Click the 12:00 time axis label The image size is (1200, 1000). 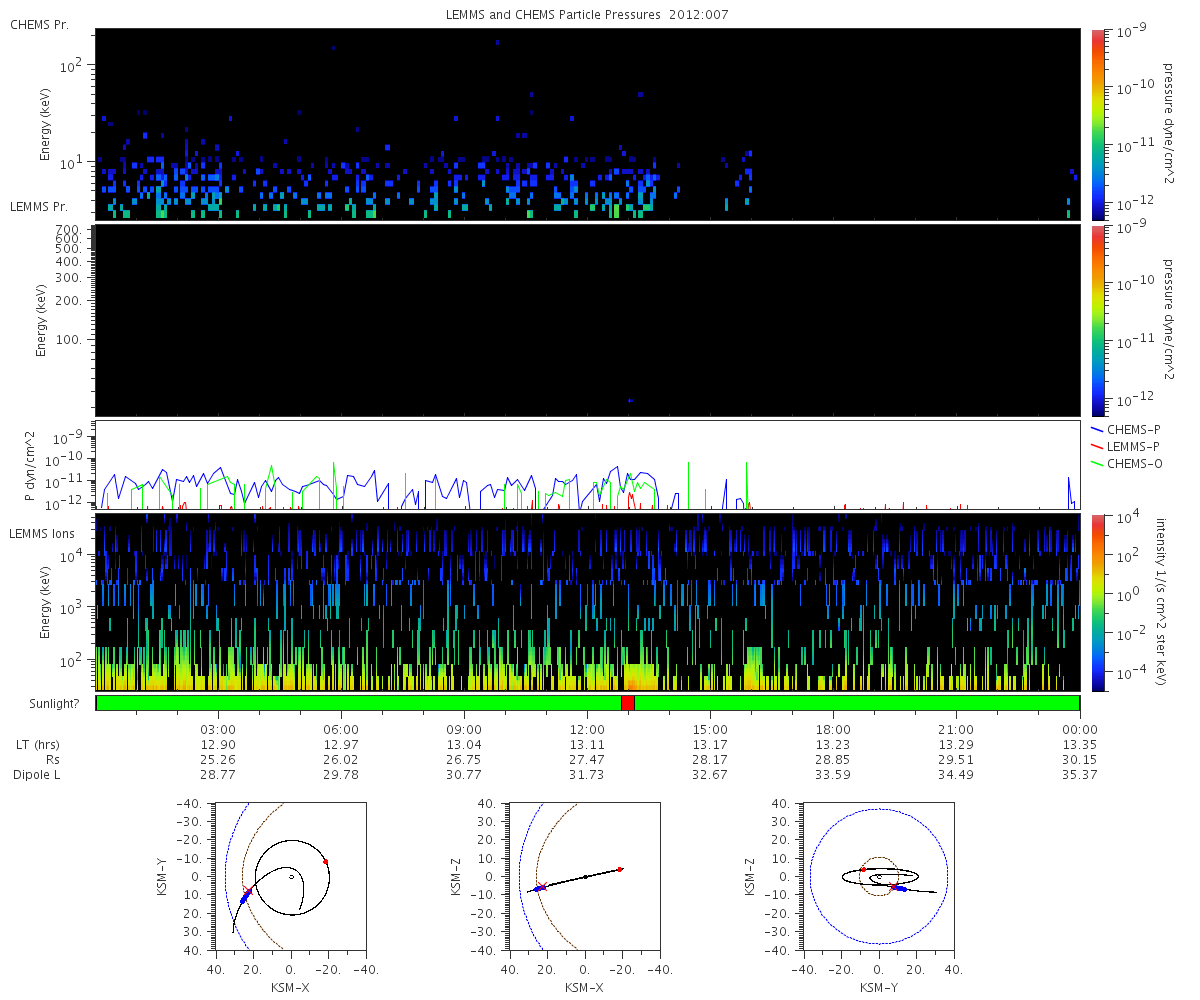point(587,729)
